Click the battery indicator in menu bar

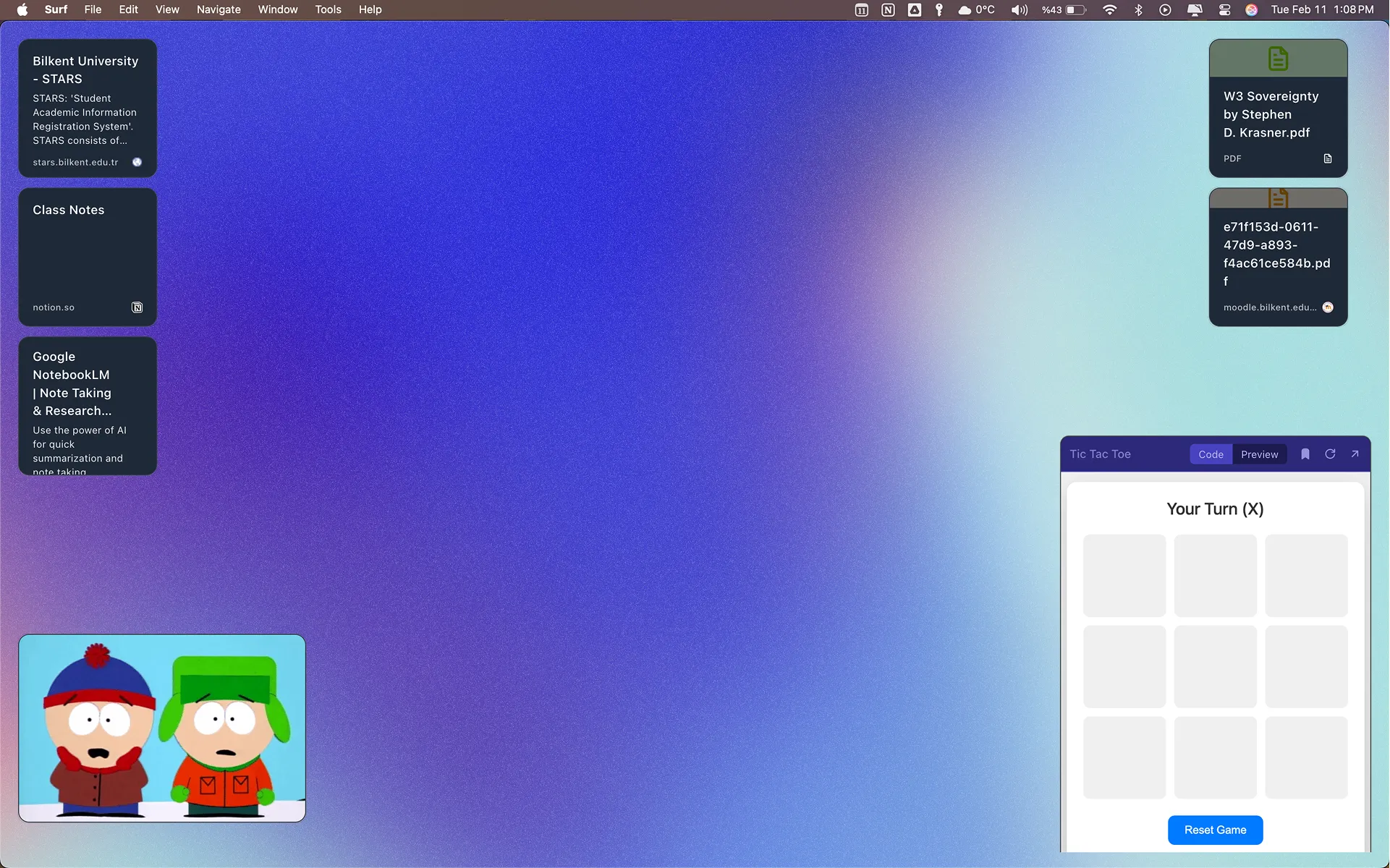click(1064, 9)
